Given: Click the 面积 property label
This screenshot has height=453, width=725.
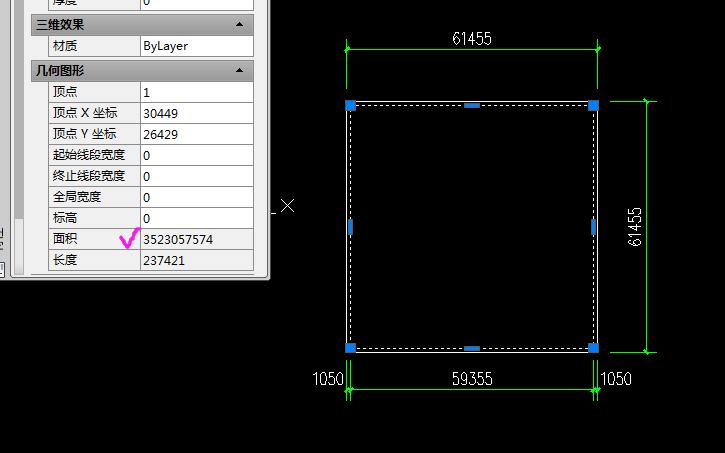Looking at the screenshot, I should [65, 239].
